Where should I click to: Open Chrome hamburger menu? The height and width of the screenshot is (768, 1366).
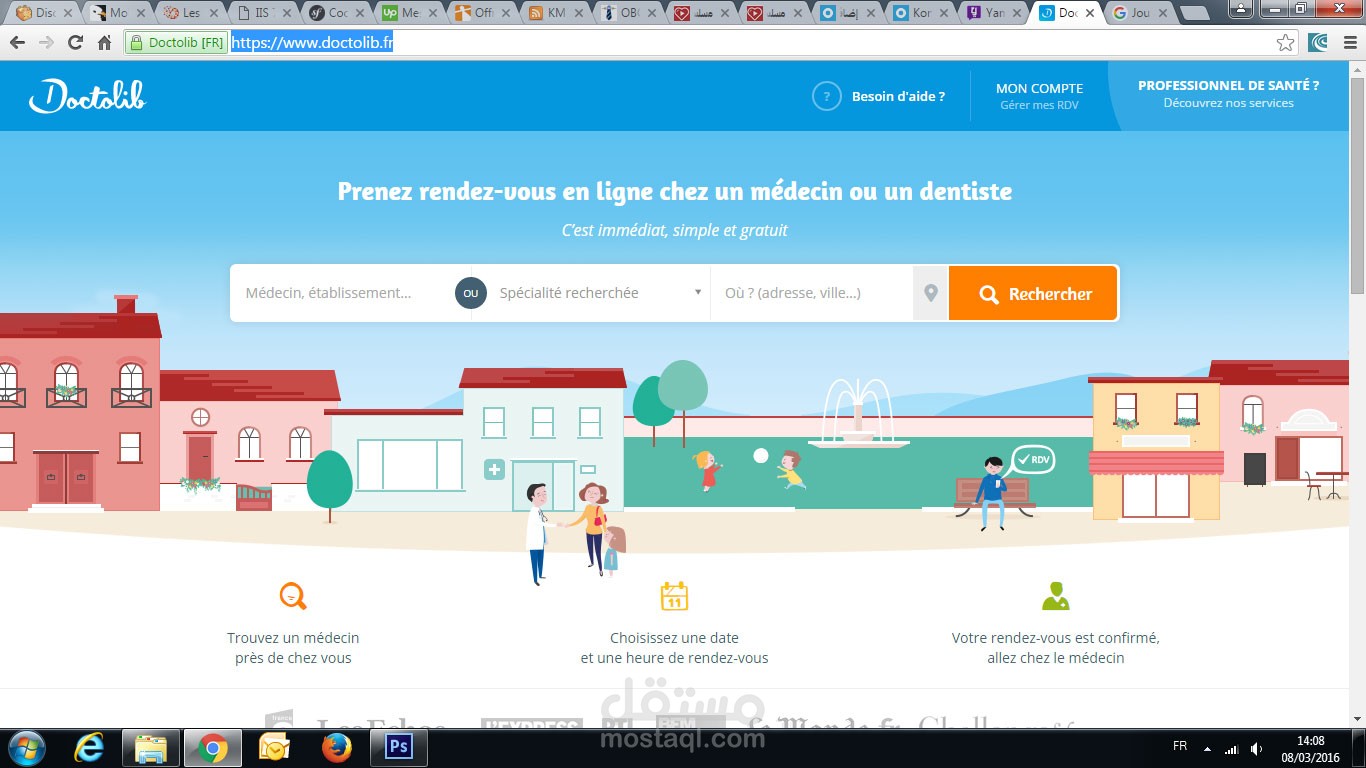(1349, 43)
